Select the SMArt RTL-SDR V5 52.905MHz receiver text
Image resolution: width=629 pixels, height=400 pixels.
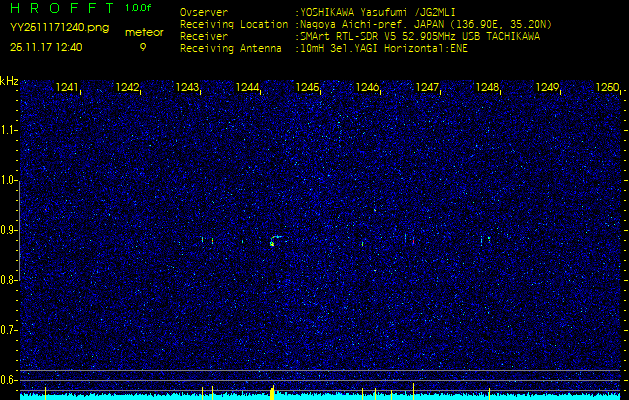417,37
